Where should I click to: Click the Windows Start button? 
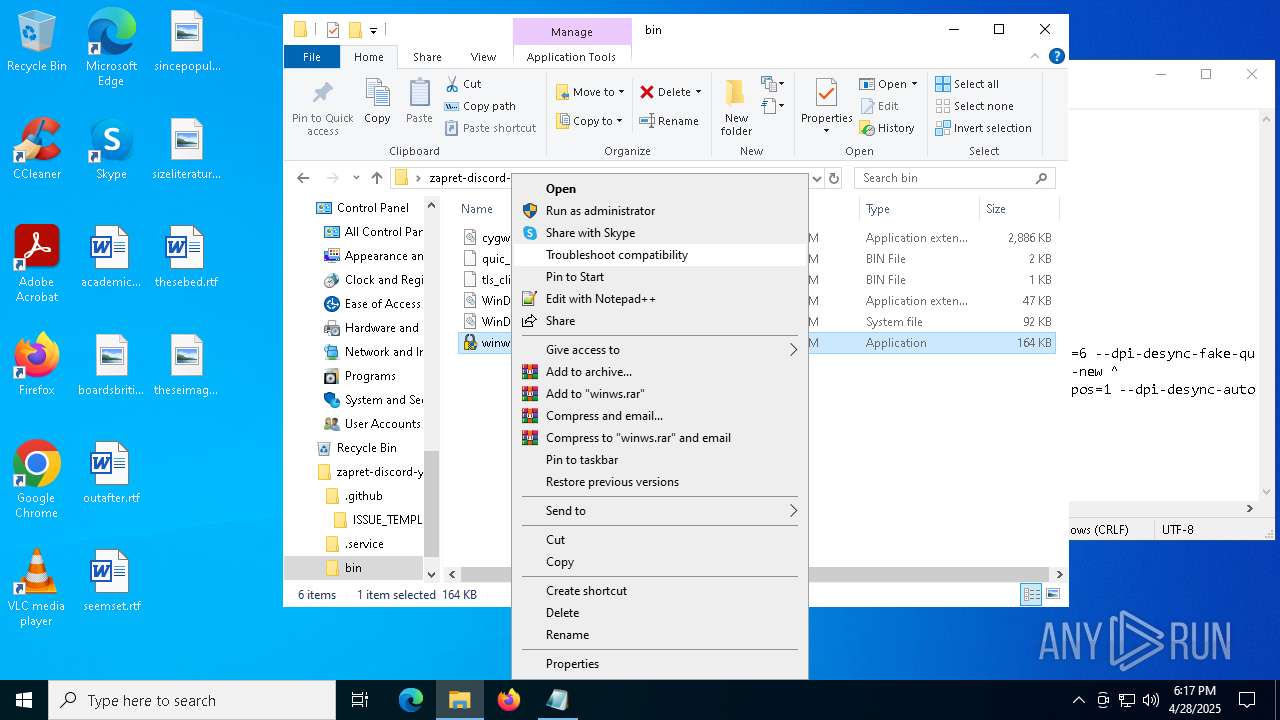[x=24, y=700]
